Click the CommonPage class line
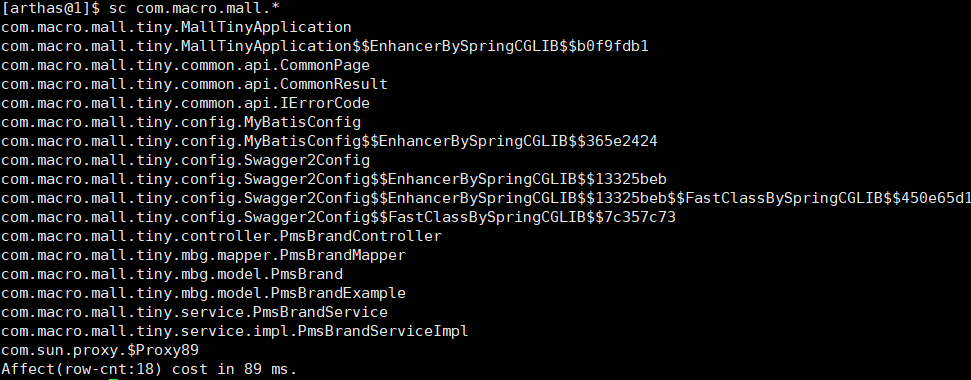971x380 pixels. tap(186, 65)
